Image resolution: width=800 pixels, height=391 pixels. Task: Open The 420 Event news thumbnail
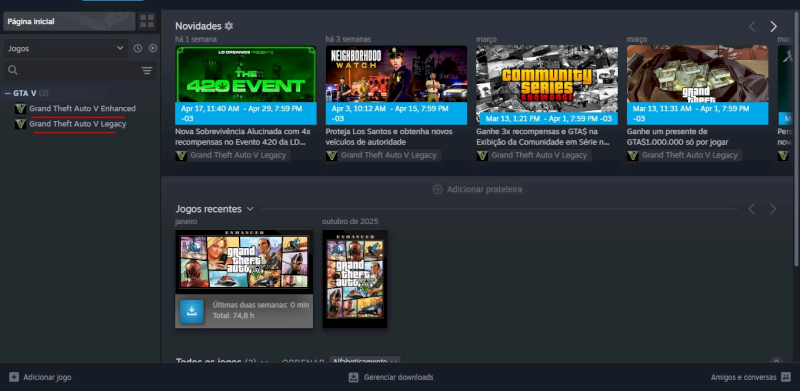[245, 74]
